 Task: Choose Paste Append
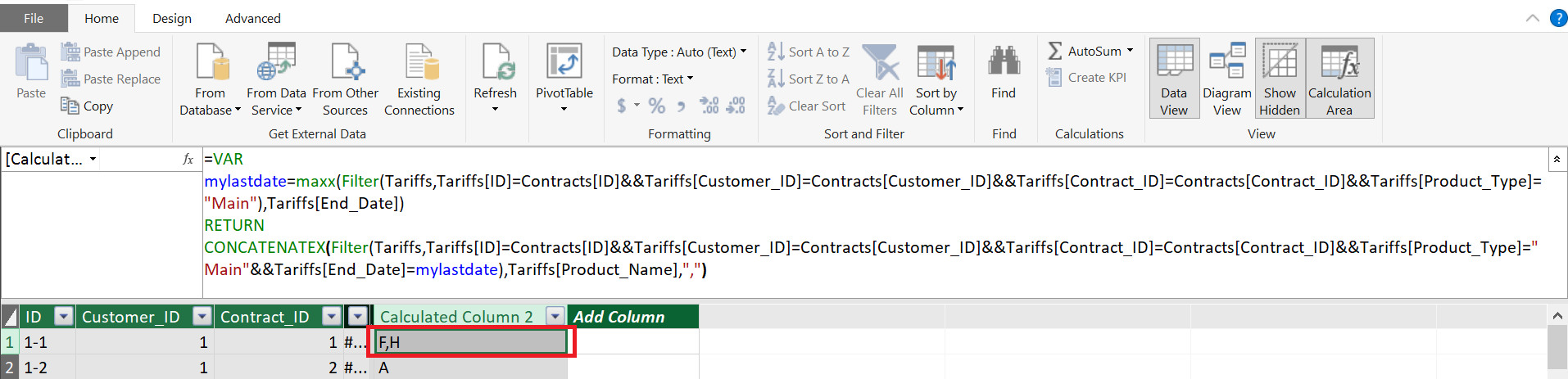coord(111,52)
